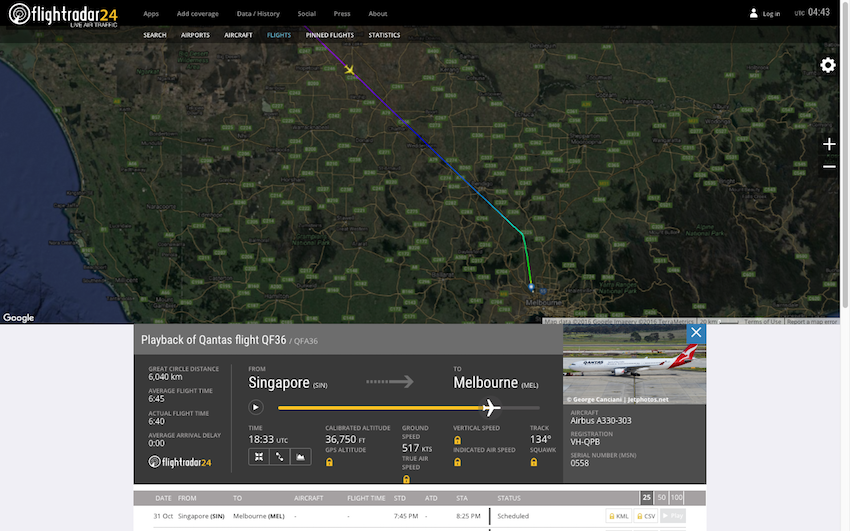Click the center-on-aircraft icon under Time
The height and width of the screenshot is (531, 850).
click(259, 457)
